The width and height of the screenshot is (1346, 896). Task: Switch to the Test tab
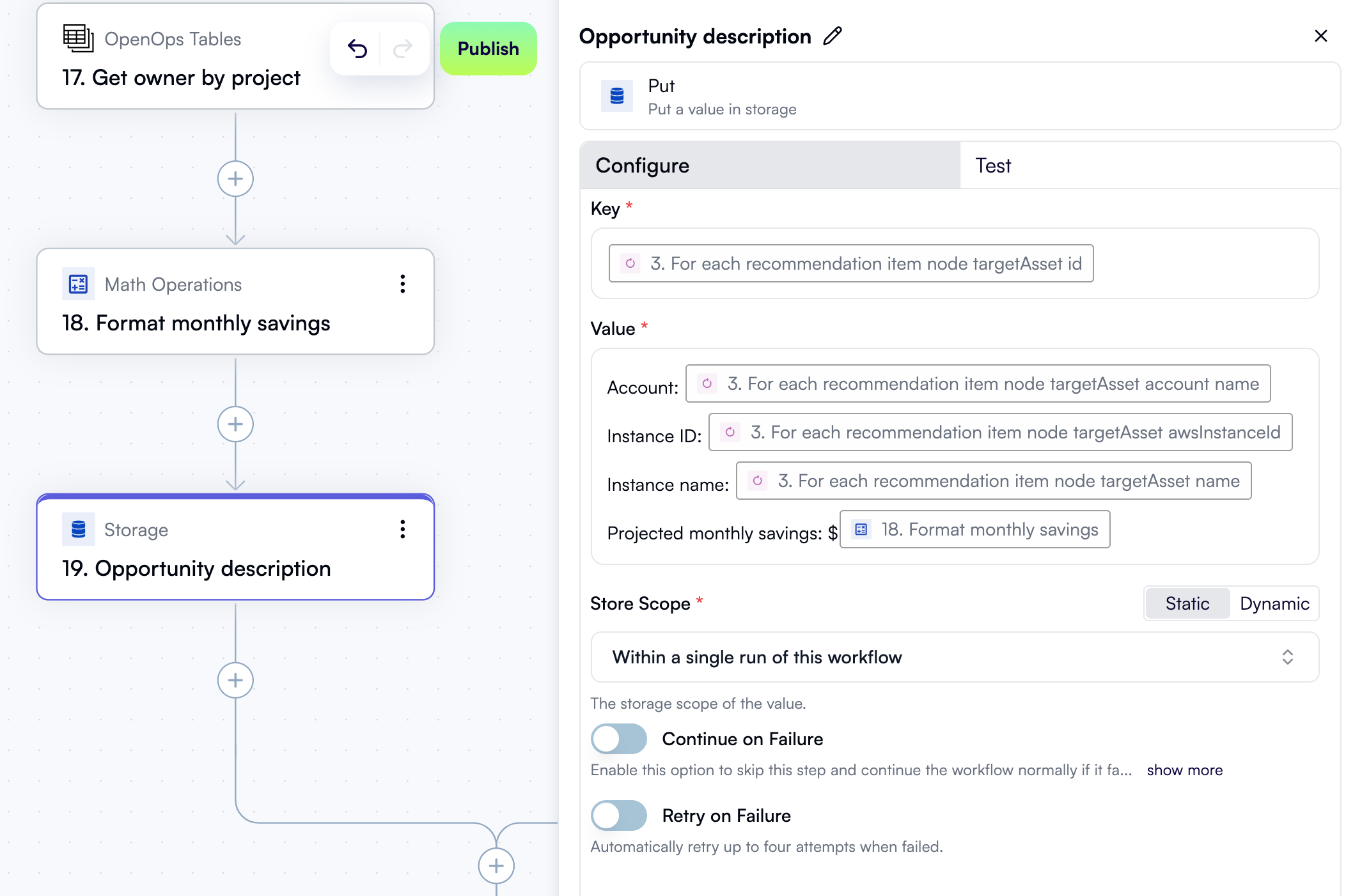point(992,166)
